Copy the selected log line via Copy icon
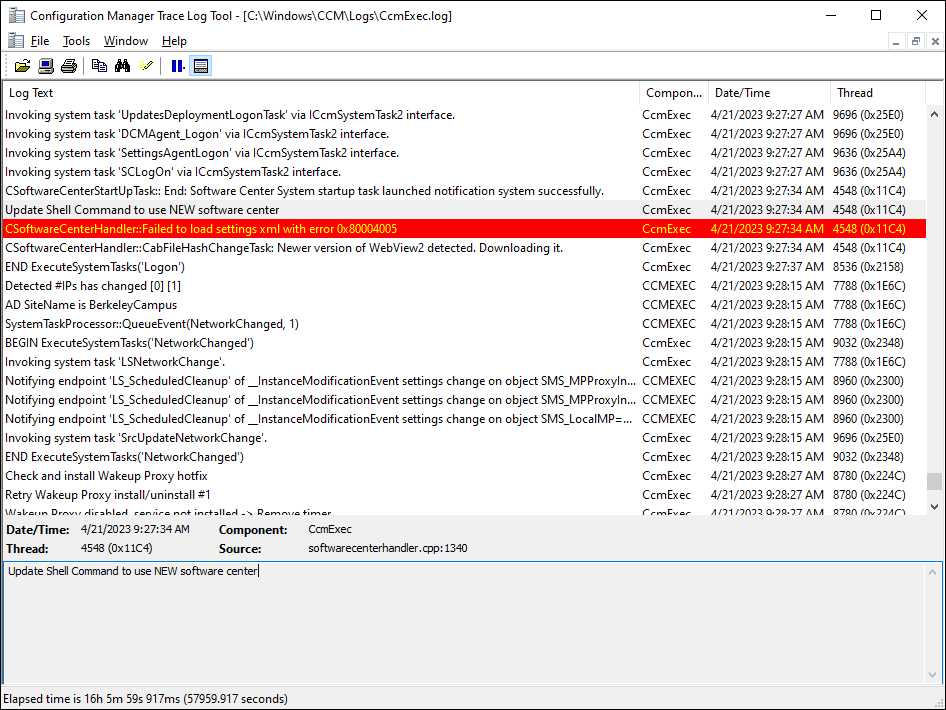This screenshot has width=946, height=710. tap(97, 66)
